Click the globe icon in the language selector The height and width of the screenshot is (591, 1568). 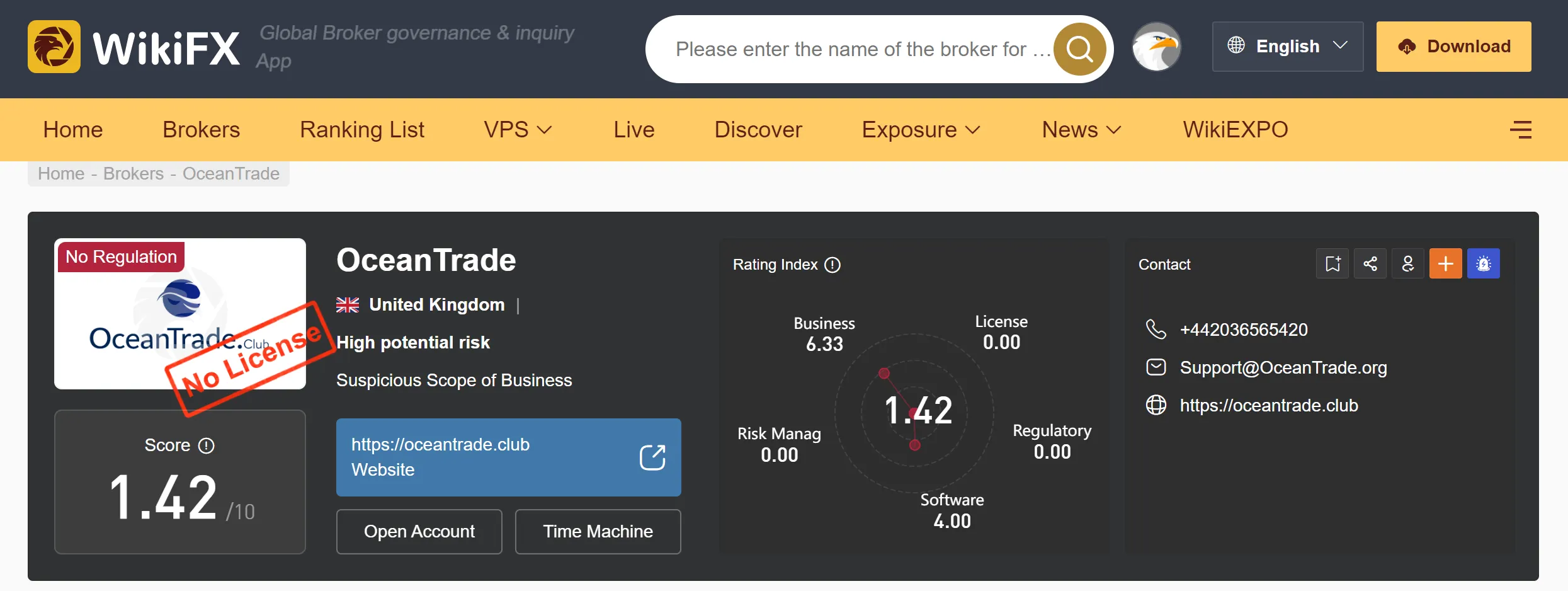(x=1236, y=45)
